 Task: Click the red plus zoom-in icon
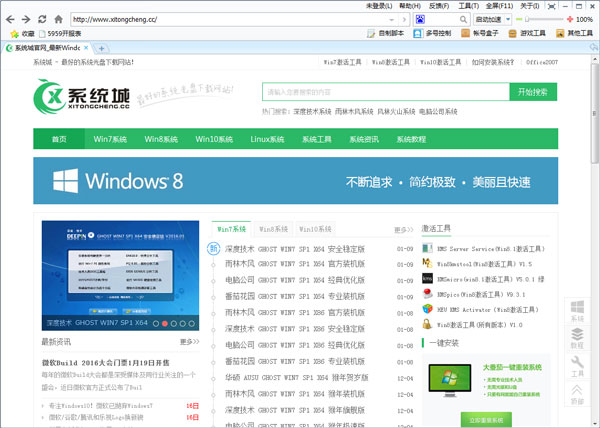pyautogui.click(x=570, y=19)
